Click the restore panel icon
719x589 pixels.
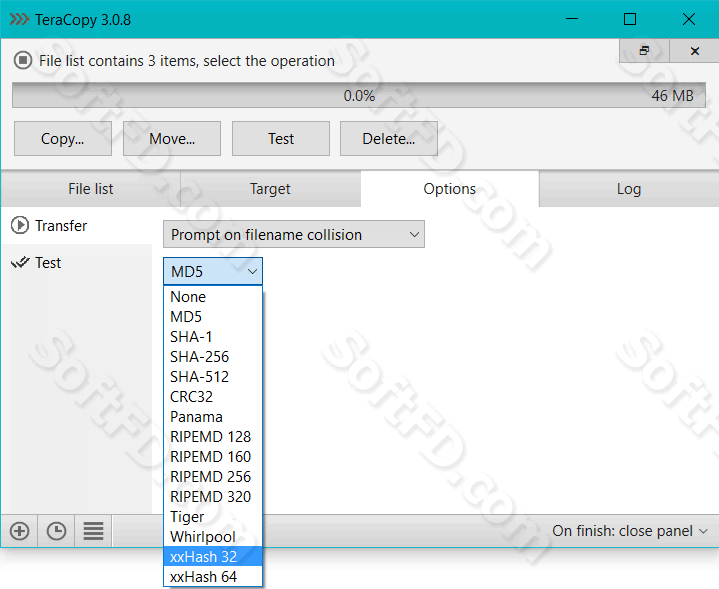pos(644,50)
